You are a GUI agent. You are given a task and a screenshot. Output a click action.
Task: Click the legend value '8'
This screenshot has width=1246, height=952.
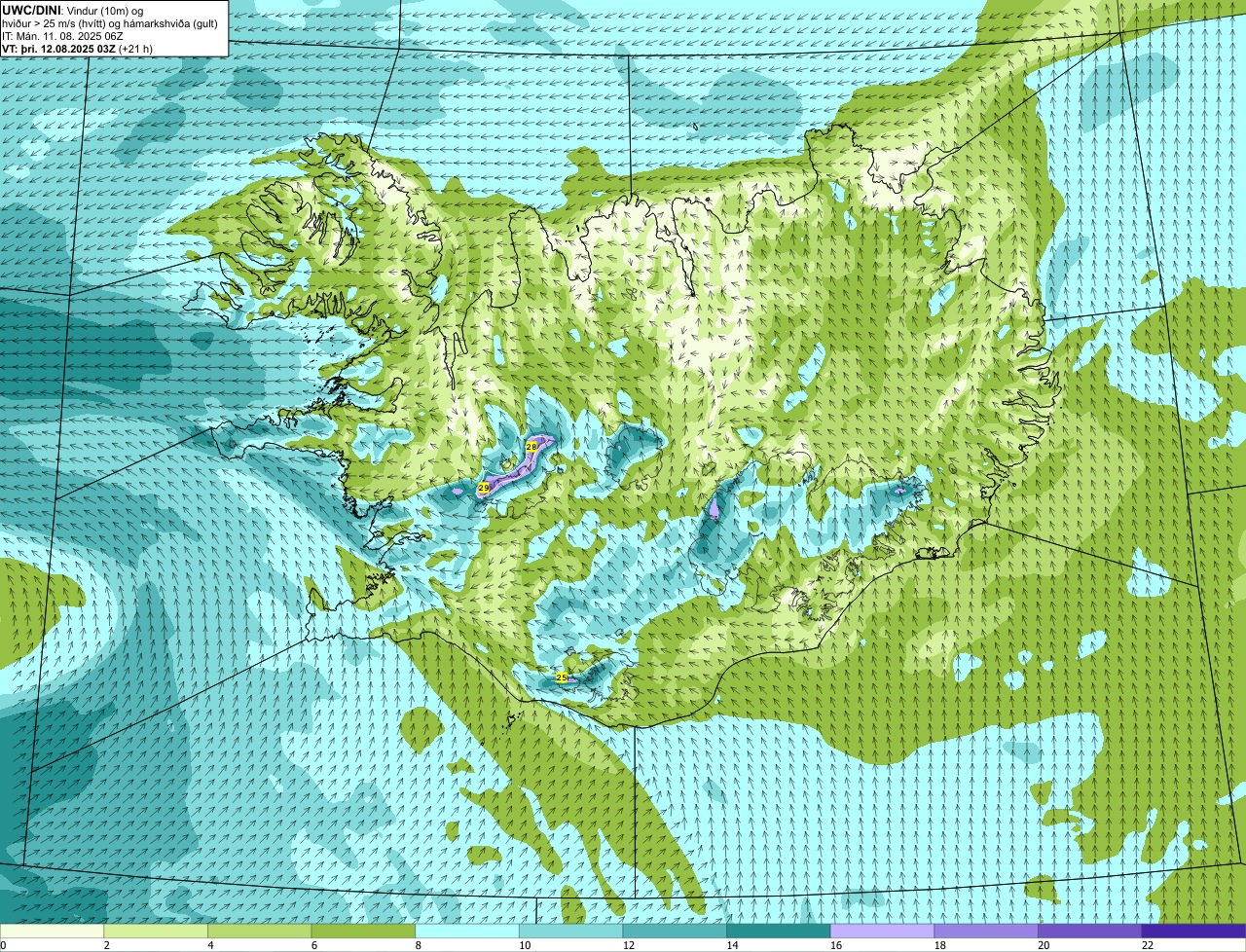coord(418,945)
